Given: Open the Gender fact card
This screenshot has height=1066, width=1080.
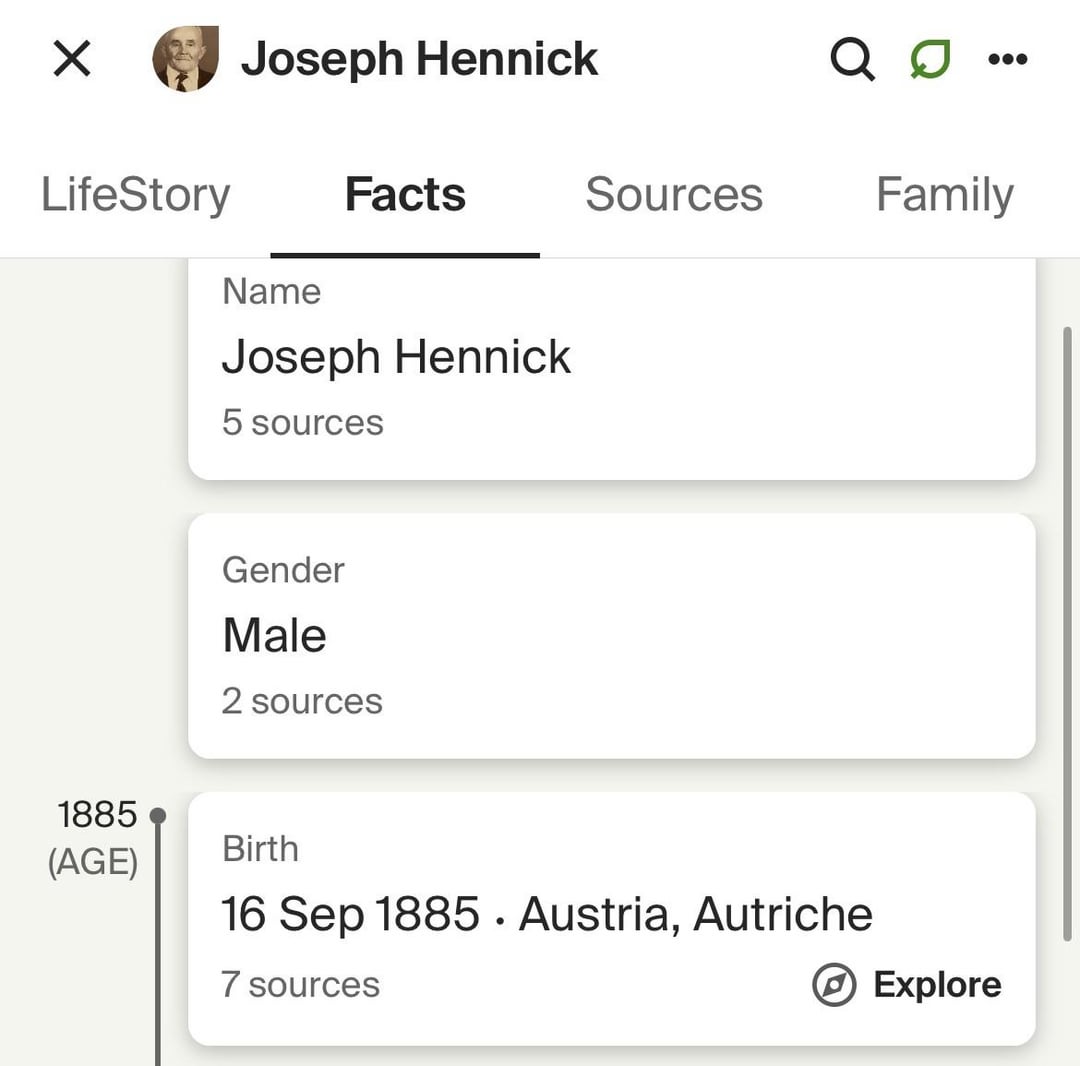Looking at the screenshot, I should click(x=612, y=636).
